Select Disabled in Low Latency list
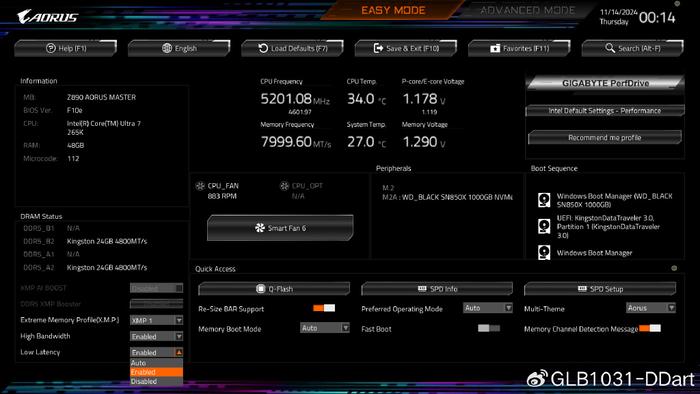The image size is (700, 394). click(156, 381)
